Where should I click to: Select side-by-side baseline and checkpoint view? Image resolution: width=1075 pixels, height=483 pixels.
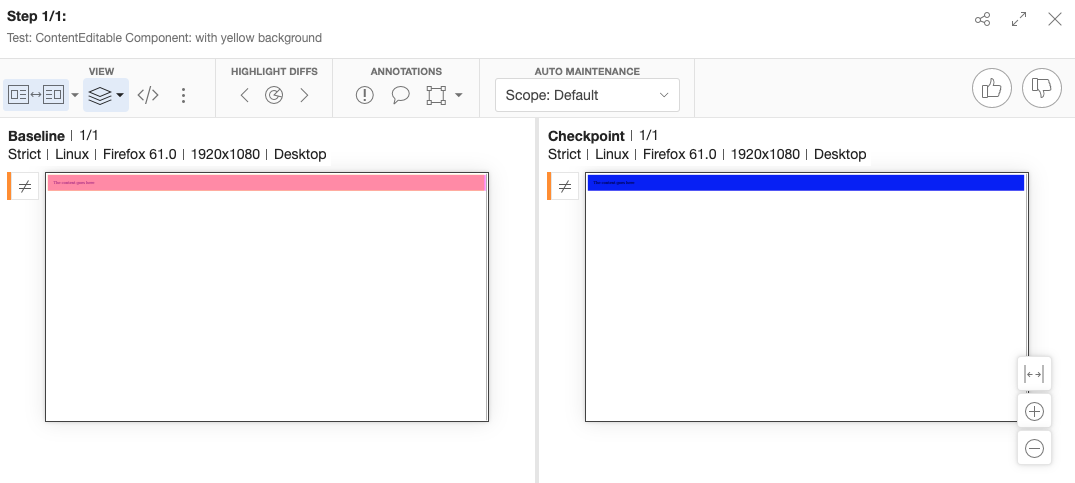click(36, 95)
